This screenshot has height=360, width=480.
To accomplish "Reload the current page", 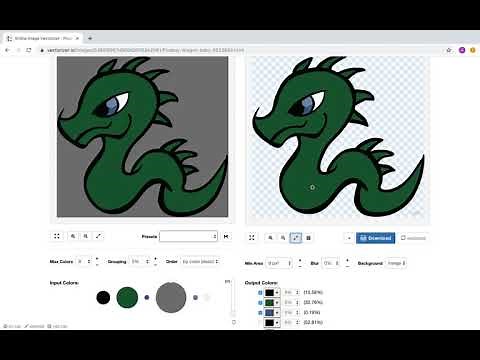I will click(29, 50).
